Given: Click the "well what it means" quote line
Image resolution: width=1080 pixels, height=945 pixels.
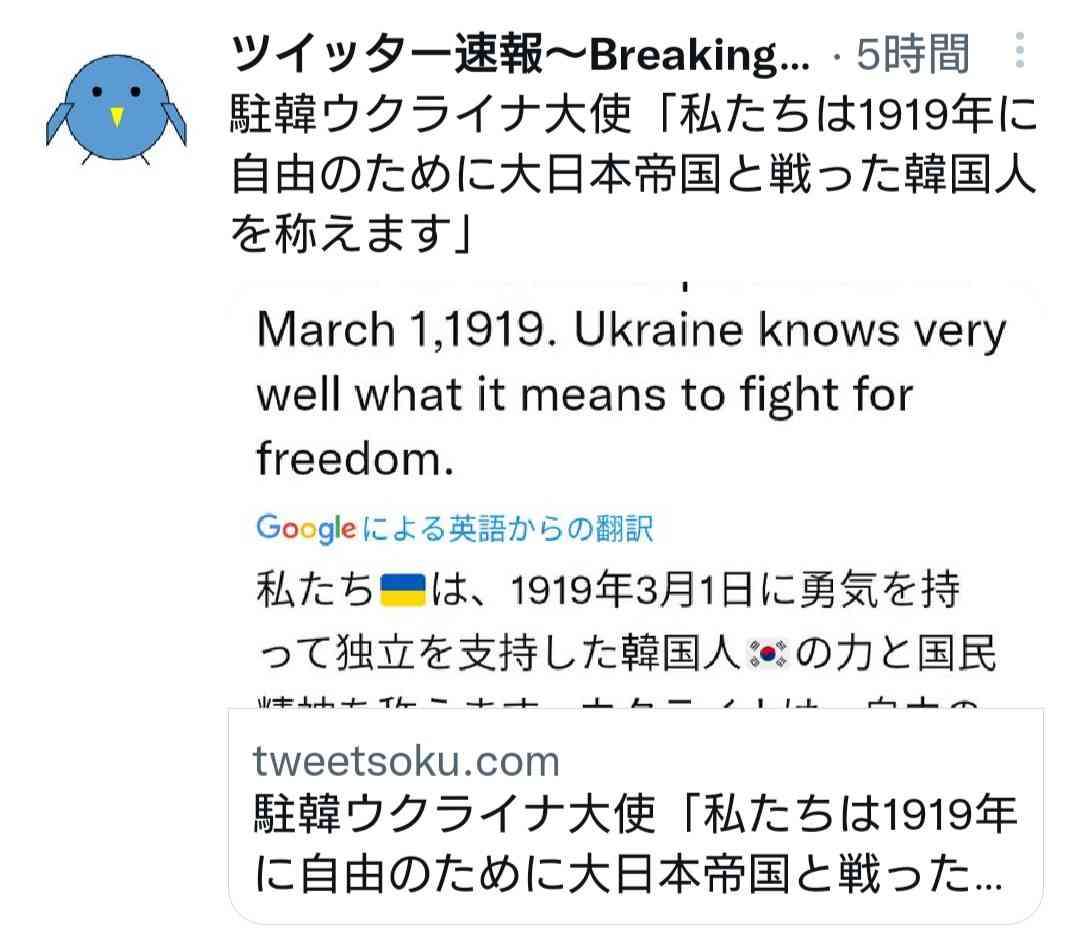Looking at the screenshot, I should point(585,395).
